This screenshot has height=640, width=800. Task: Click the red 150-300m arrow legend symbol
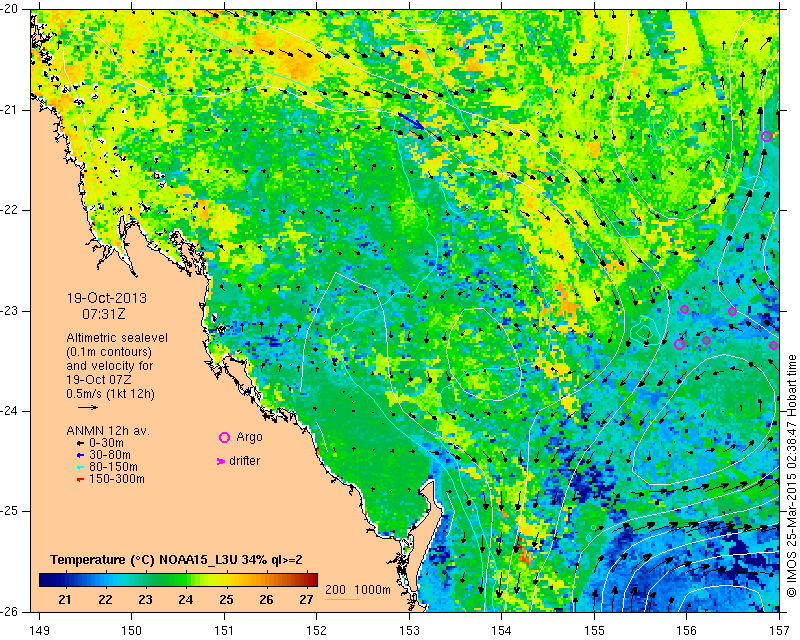point(80,480)
